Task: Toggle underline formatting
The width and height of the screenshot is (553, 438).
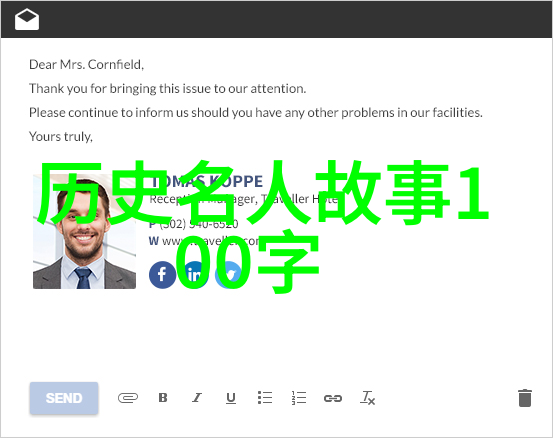Action: pyautogui.click(x=231, y=398)
